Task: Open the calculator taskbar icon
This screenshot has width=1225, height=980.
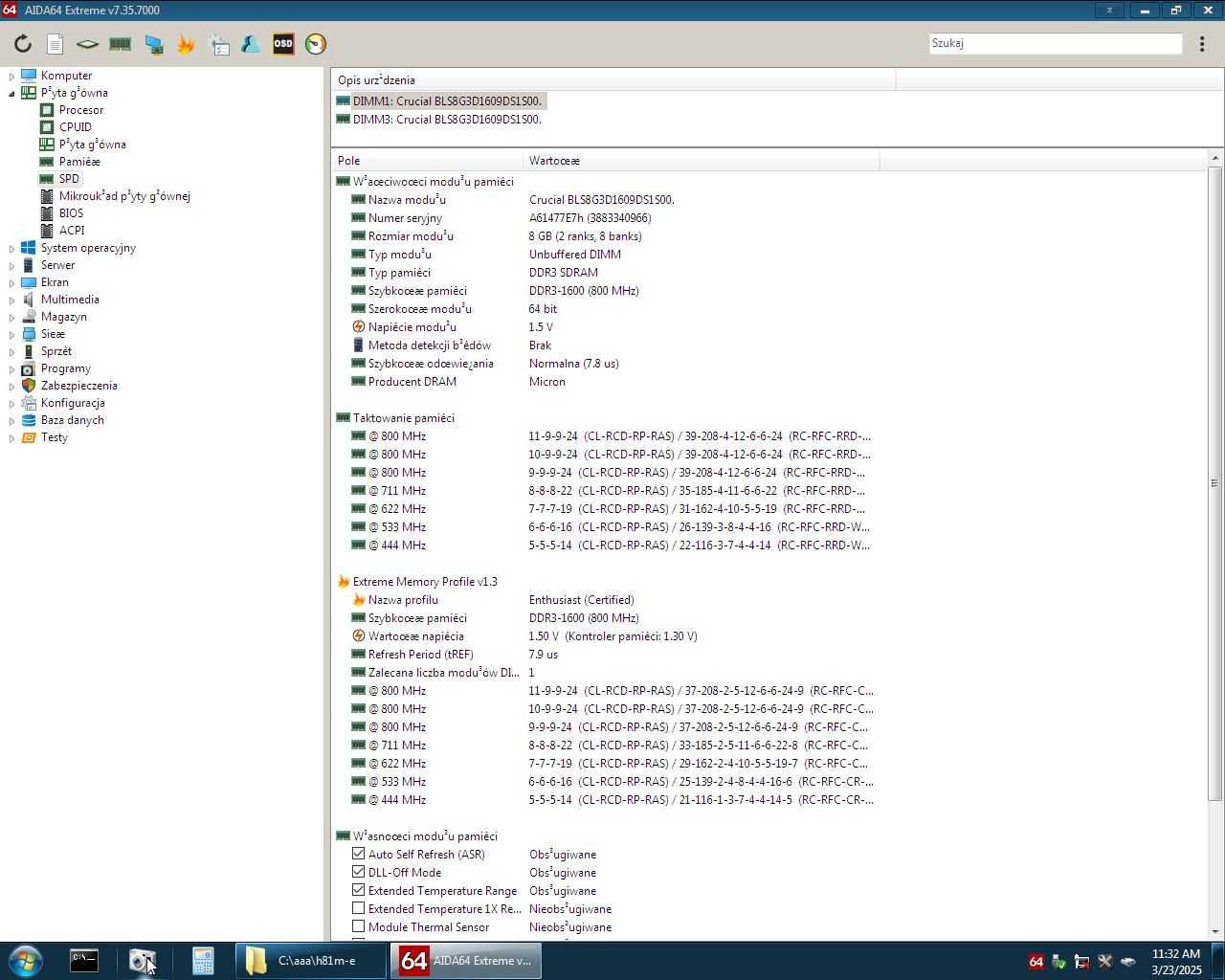Action: pos(203,961)
